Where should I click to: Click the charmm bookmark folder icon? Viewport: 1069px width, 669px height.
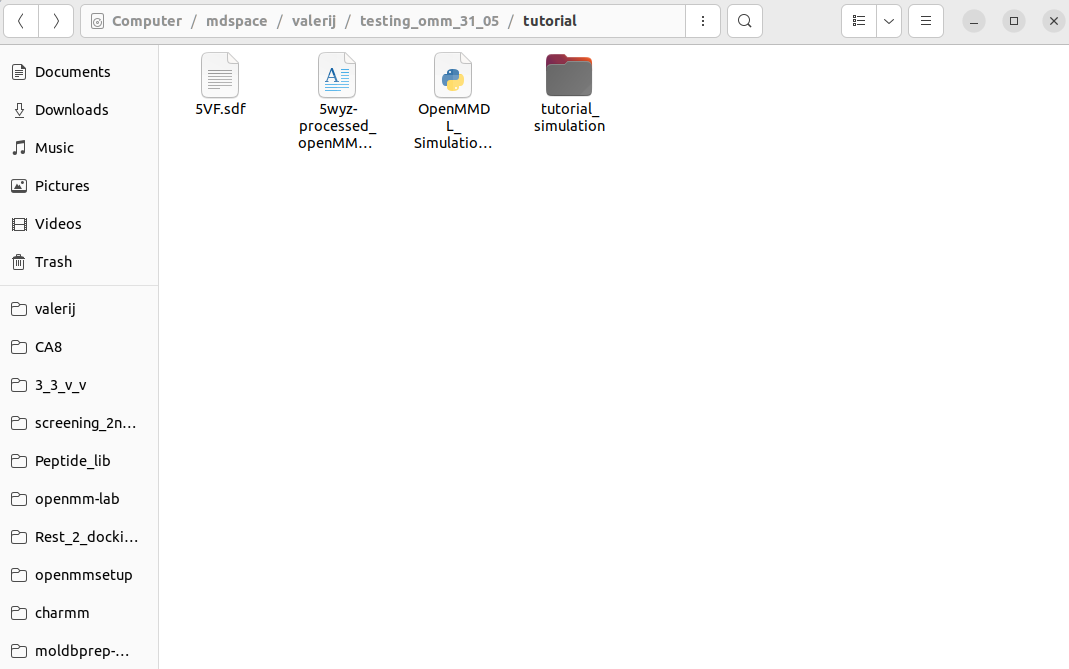[x=19, y=613]
